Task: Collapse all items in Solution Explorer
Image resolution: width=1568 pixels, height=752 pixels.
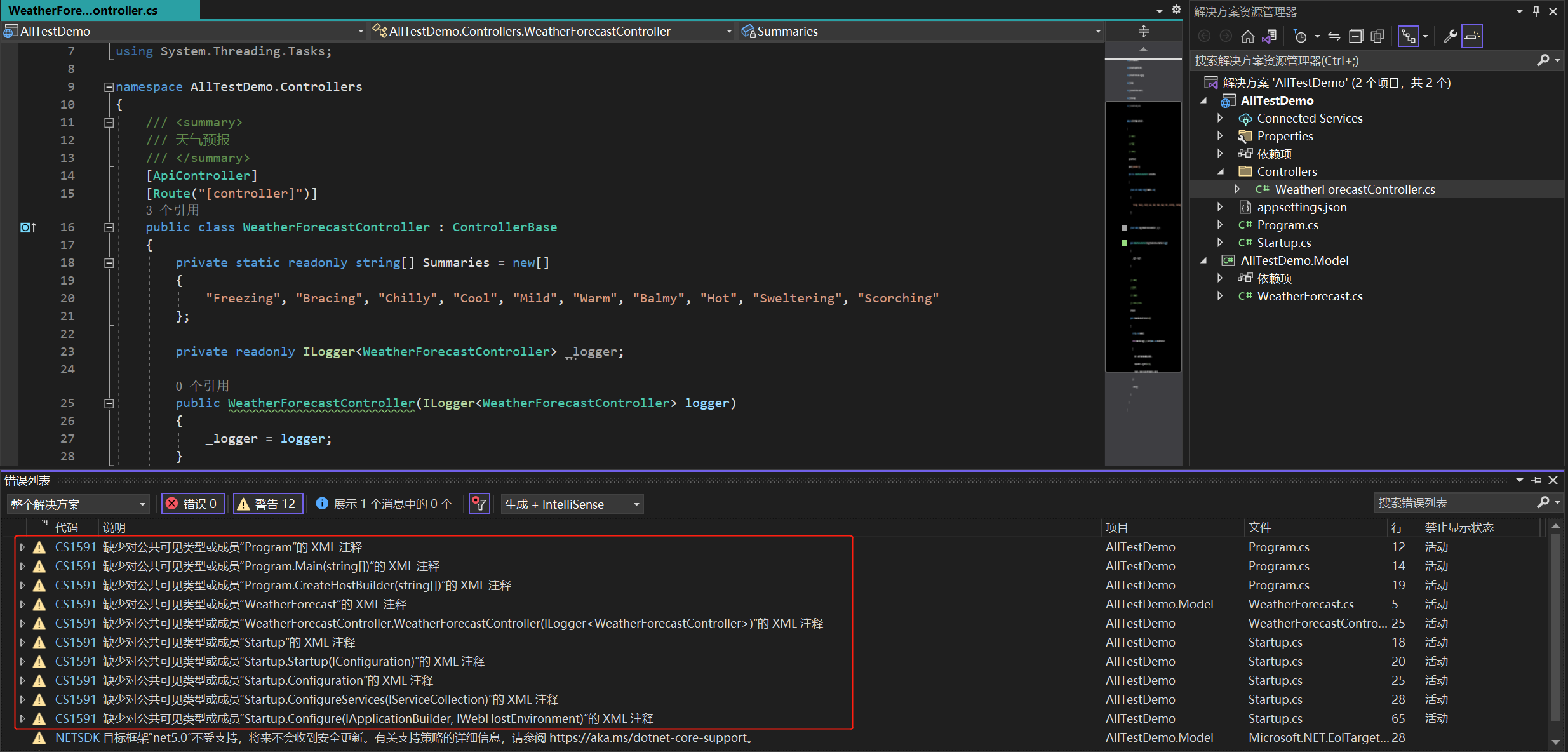Action: [x=1356, y=37]
